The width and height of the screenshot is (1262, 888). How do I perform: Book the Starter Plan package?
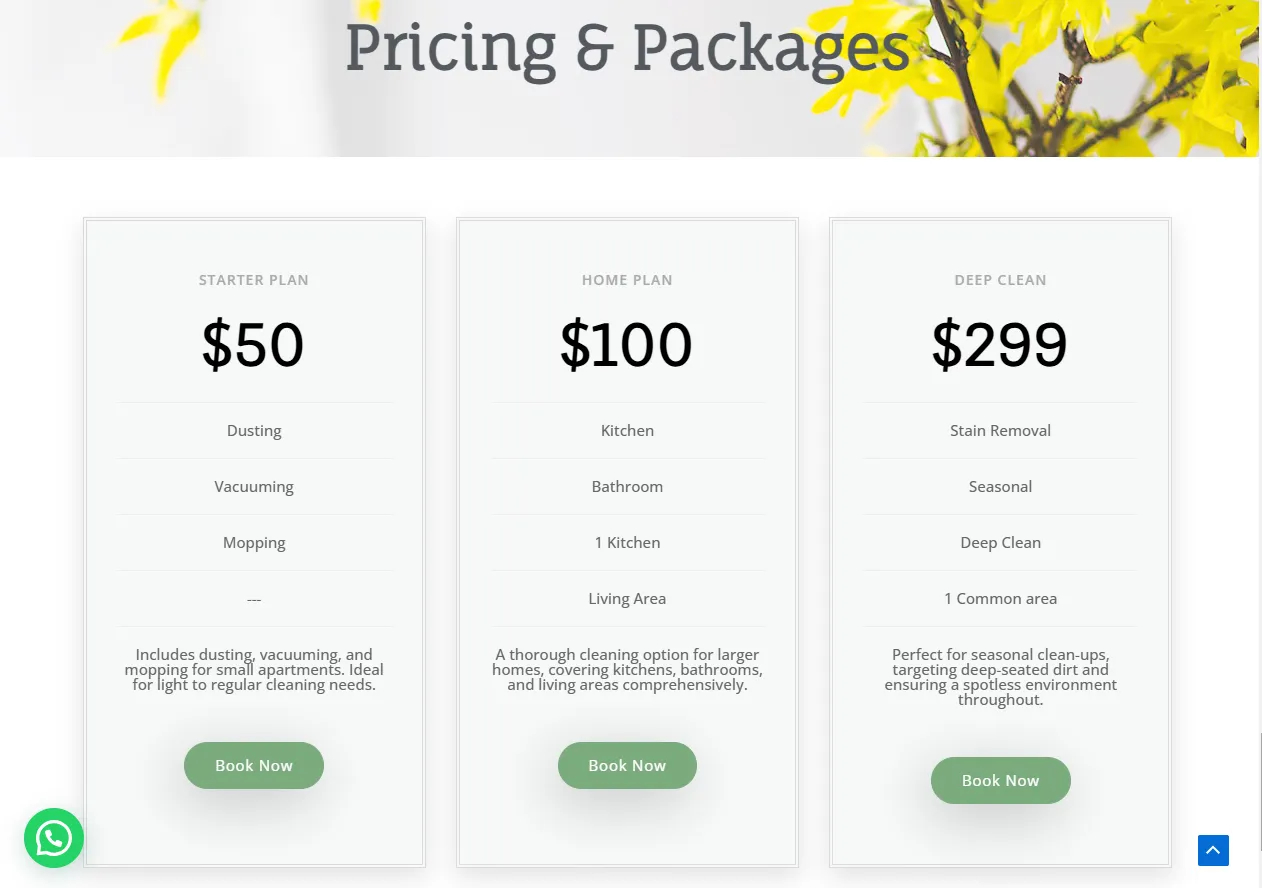pyautogui.click(x=254, y=765)
